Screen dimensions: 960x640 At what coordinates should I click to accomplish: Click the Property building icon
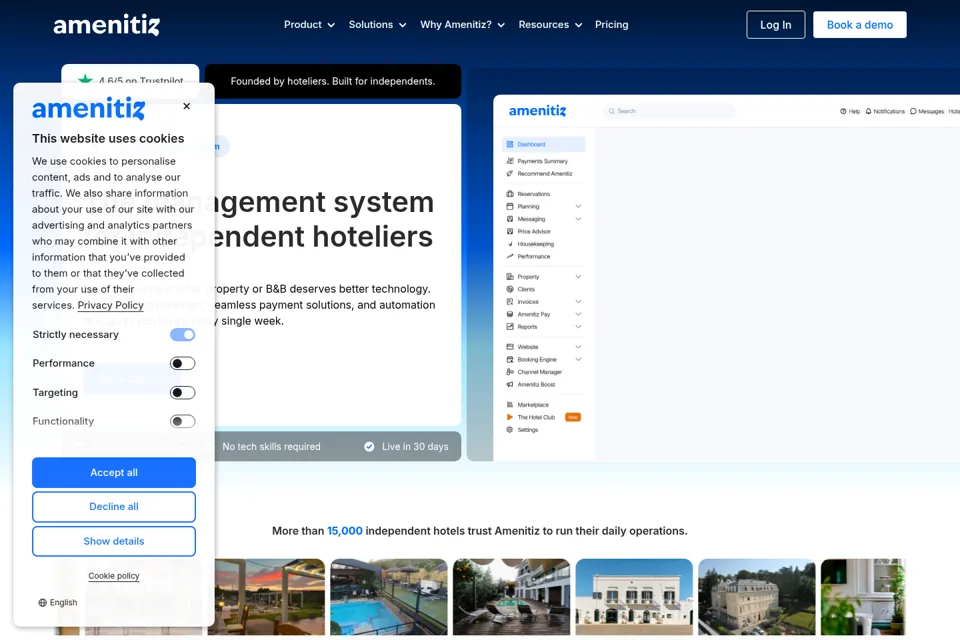pyautogui.click(x=510, y=277)
